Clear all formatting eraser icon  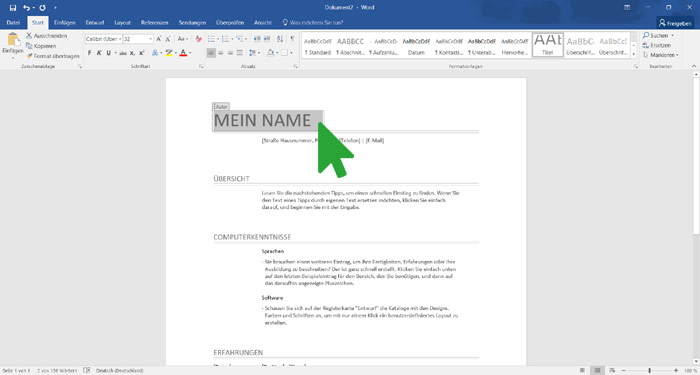coord(199,39)
